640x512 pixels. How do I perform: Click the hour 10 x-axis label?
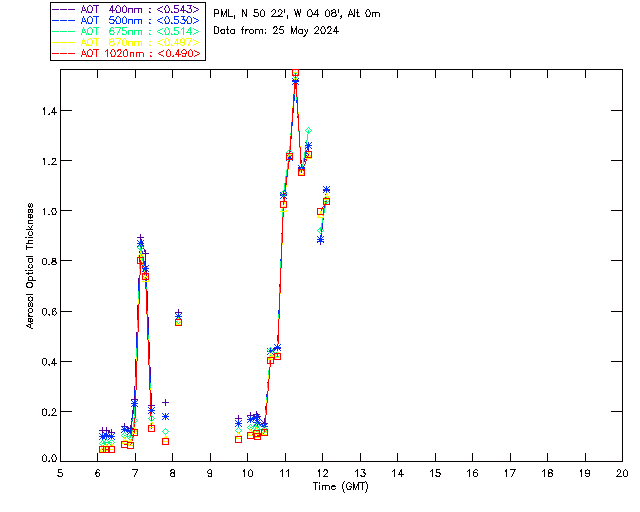click(x=247, y=473)
